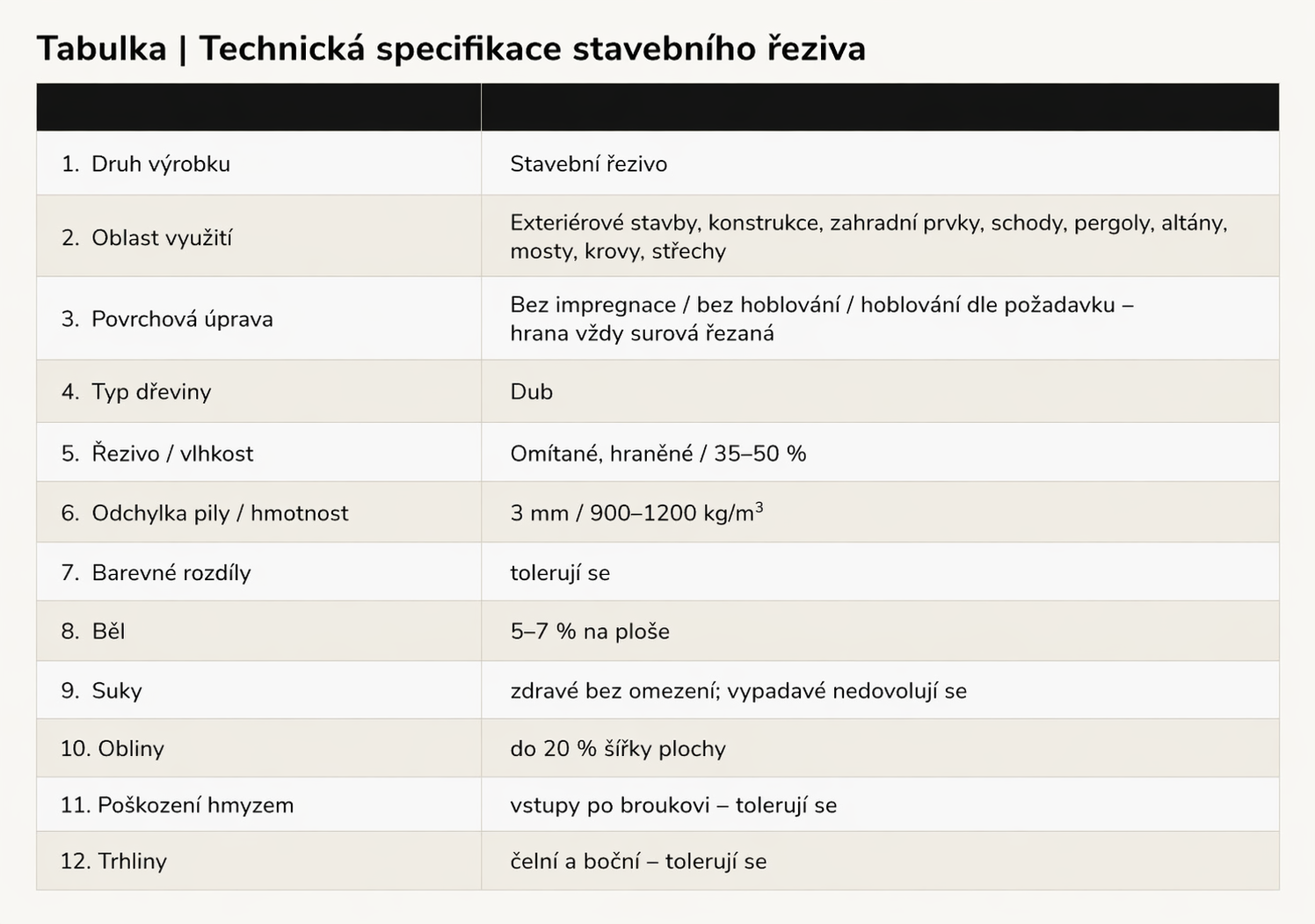Screen dimensions: 1315x924
Task: Click the "3 mm / 900–1200 kg/m³" value
Action: point(636,513)
